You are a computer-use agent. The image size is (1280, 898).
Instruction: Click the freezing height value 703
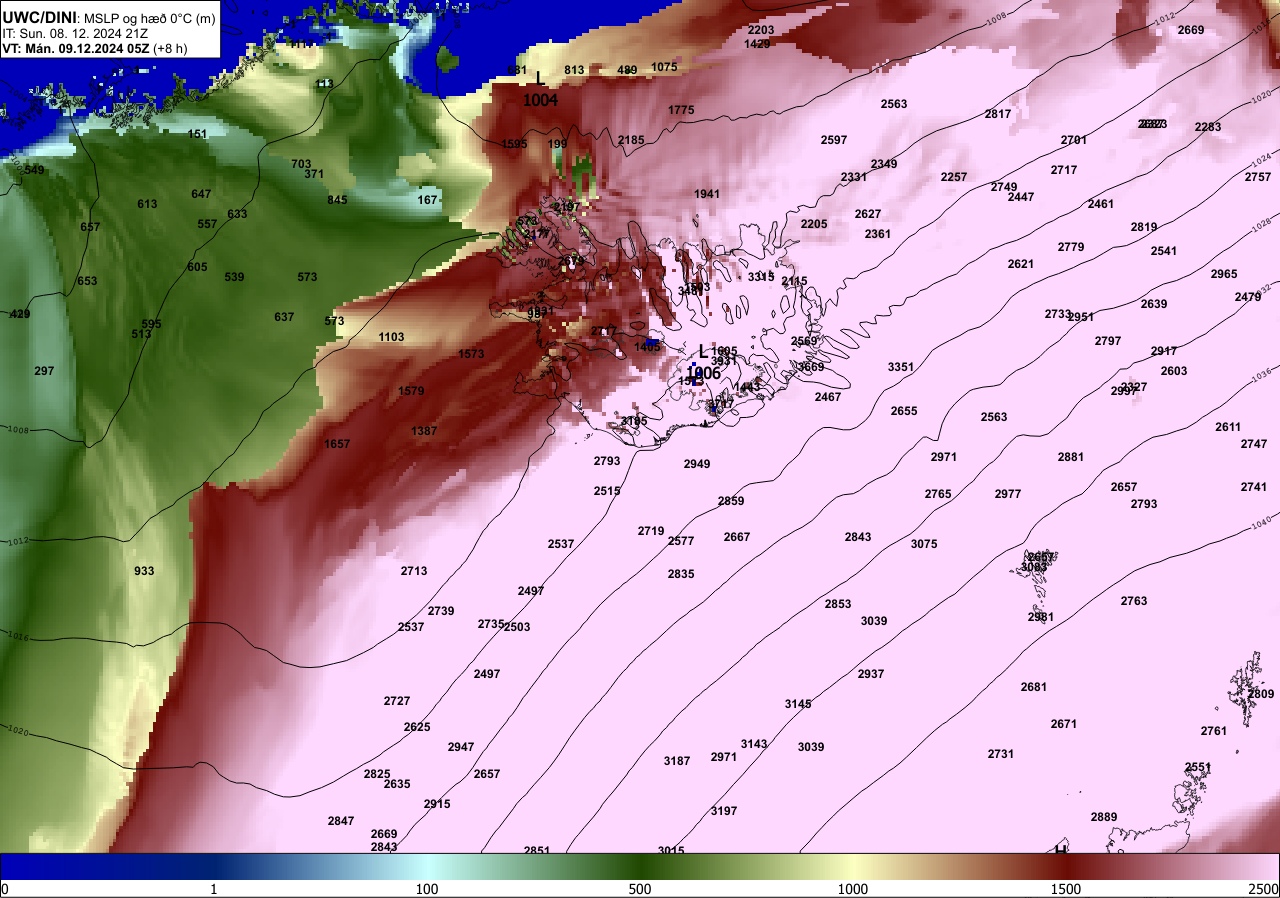pos(301,164)
